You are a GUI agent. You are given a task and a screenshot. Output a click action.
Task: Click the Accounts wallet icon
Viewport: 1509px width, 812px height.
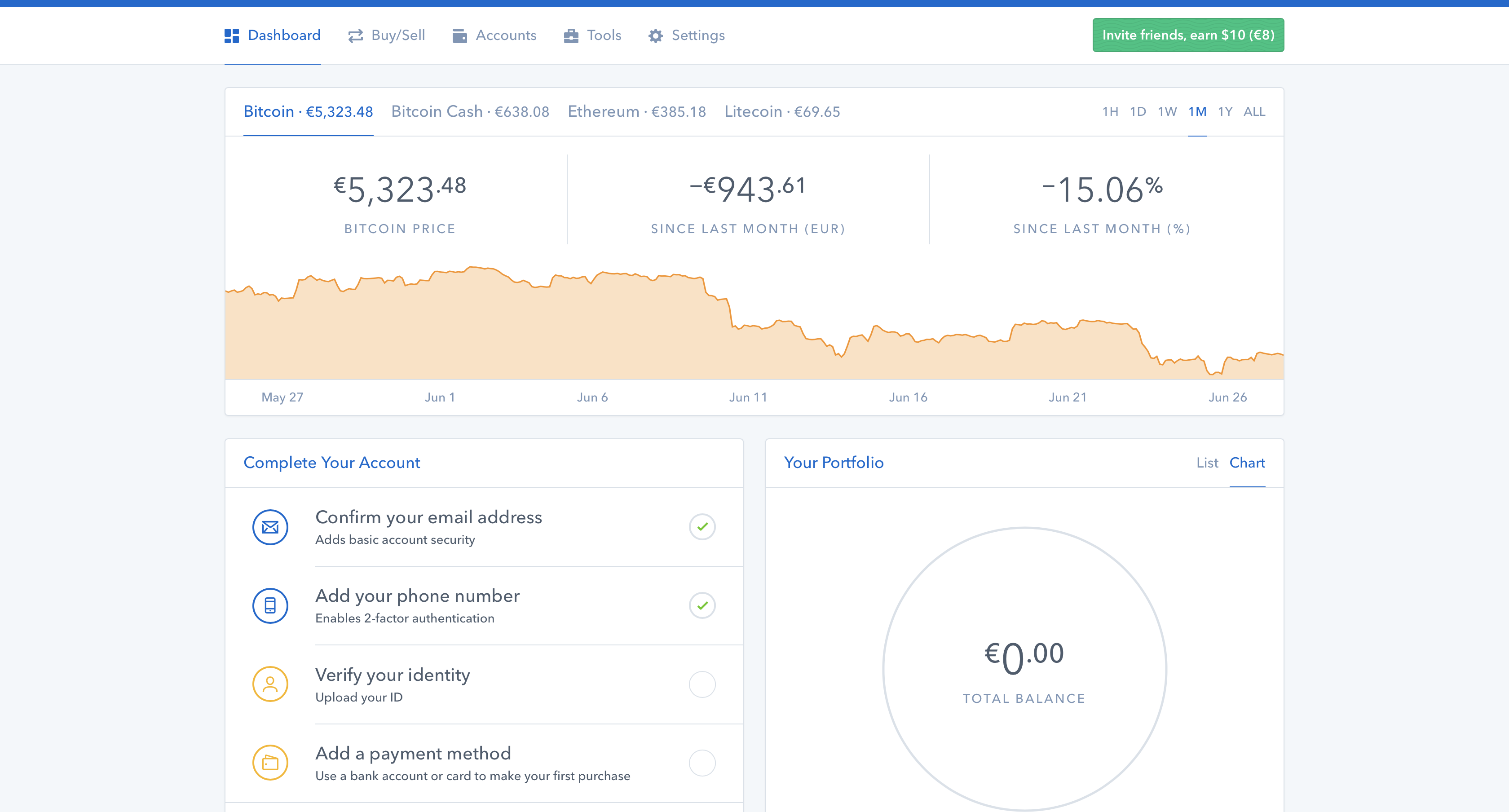click(460, 36)
